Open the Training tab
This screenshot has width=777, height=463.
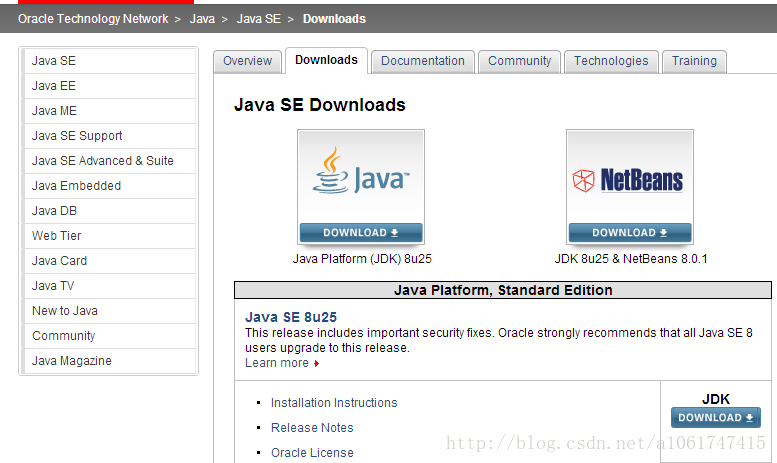(694, 61)
